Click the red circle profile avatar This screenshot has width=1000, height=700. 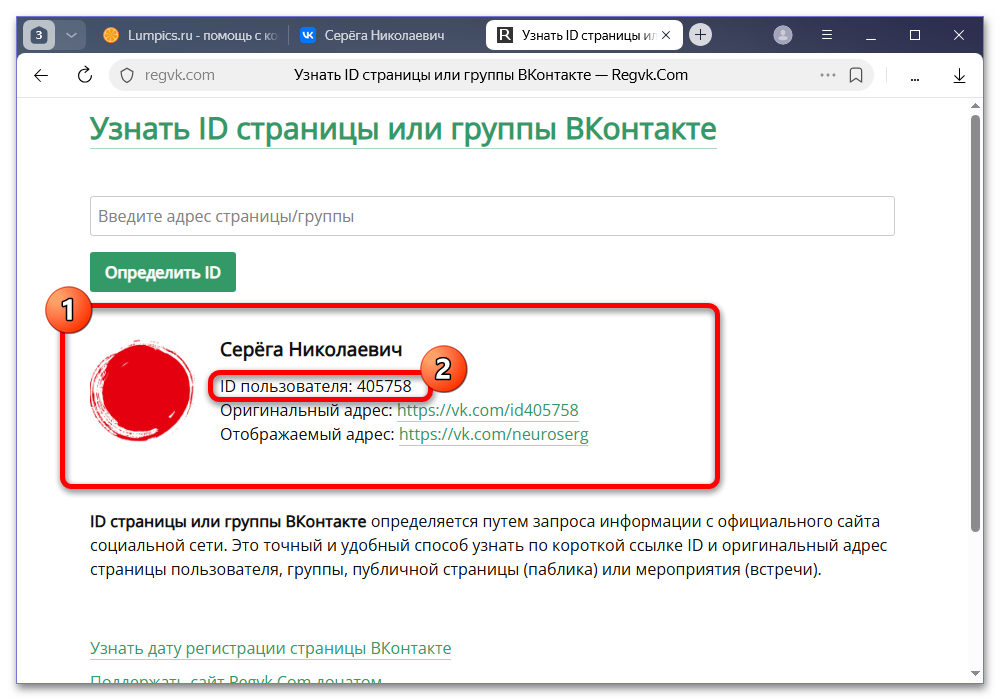click(x=142, y=391)
